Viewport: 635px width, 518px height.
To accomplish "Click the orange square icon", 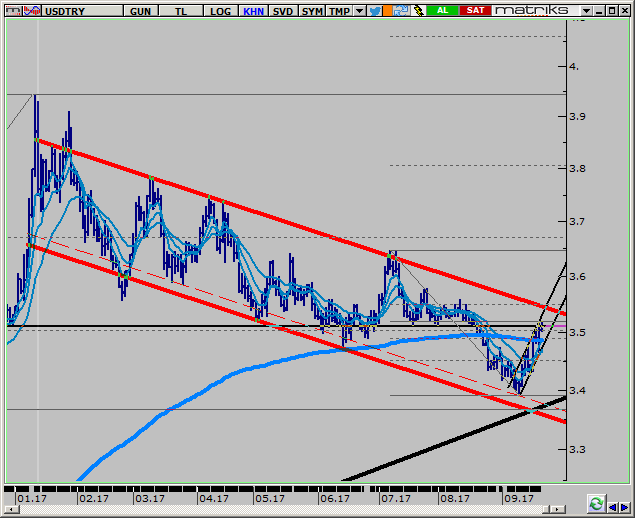I will 388,11.
